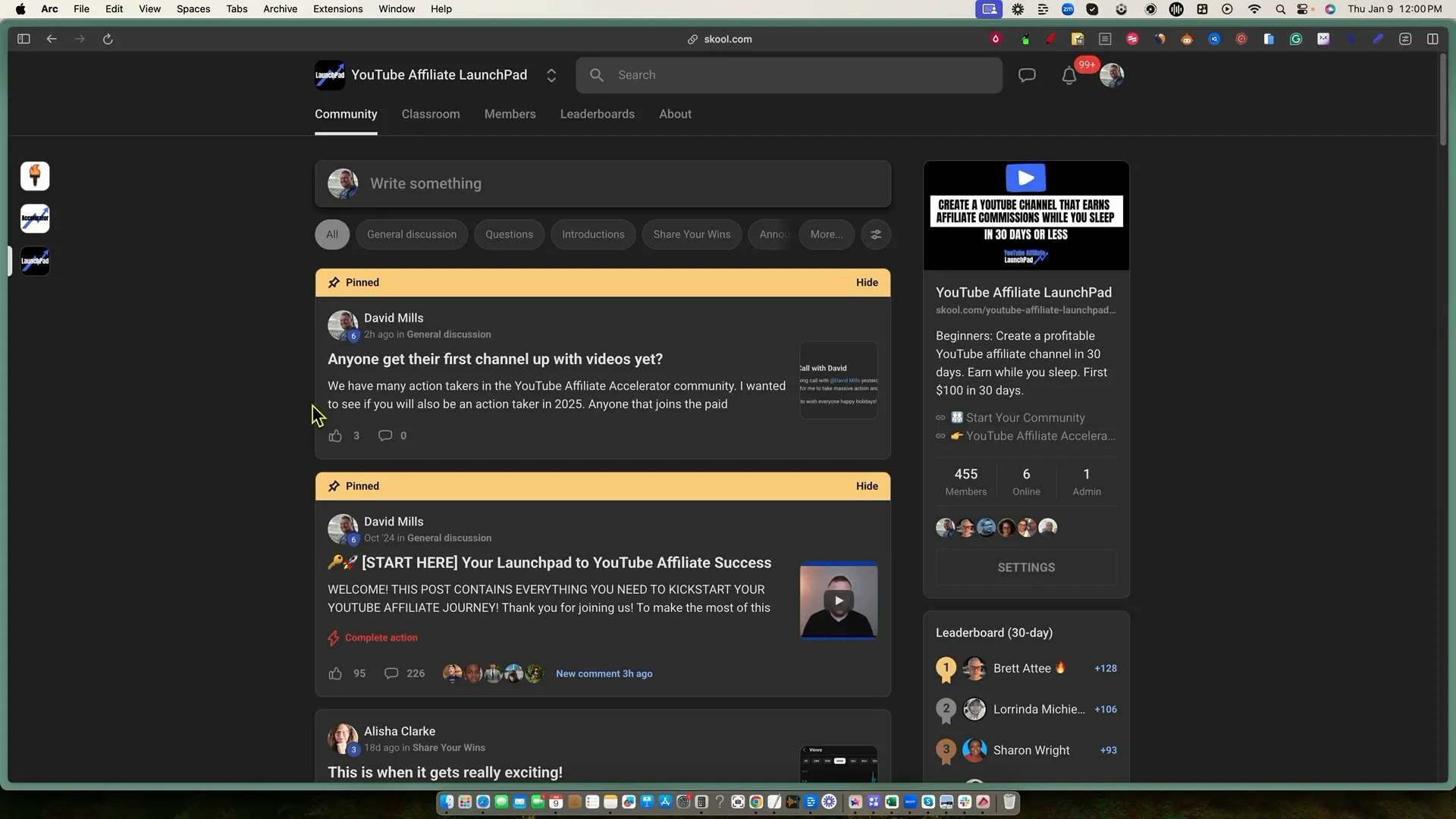Open the More... categories dropdown
The height and width of the screenshot is (819, 1456).
click(826, 234)
